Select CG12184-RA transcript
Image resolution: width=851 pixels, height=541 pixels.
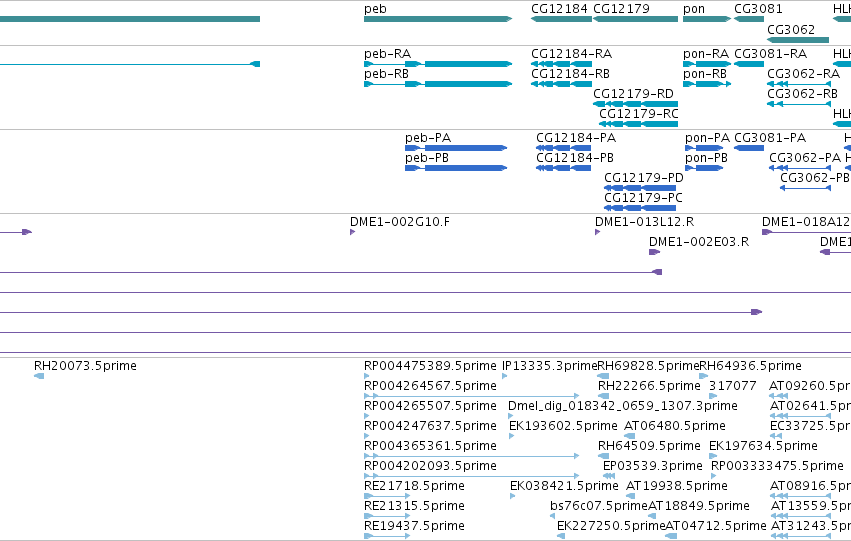pos(561,64)
